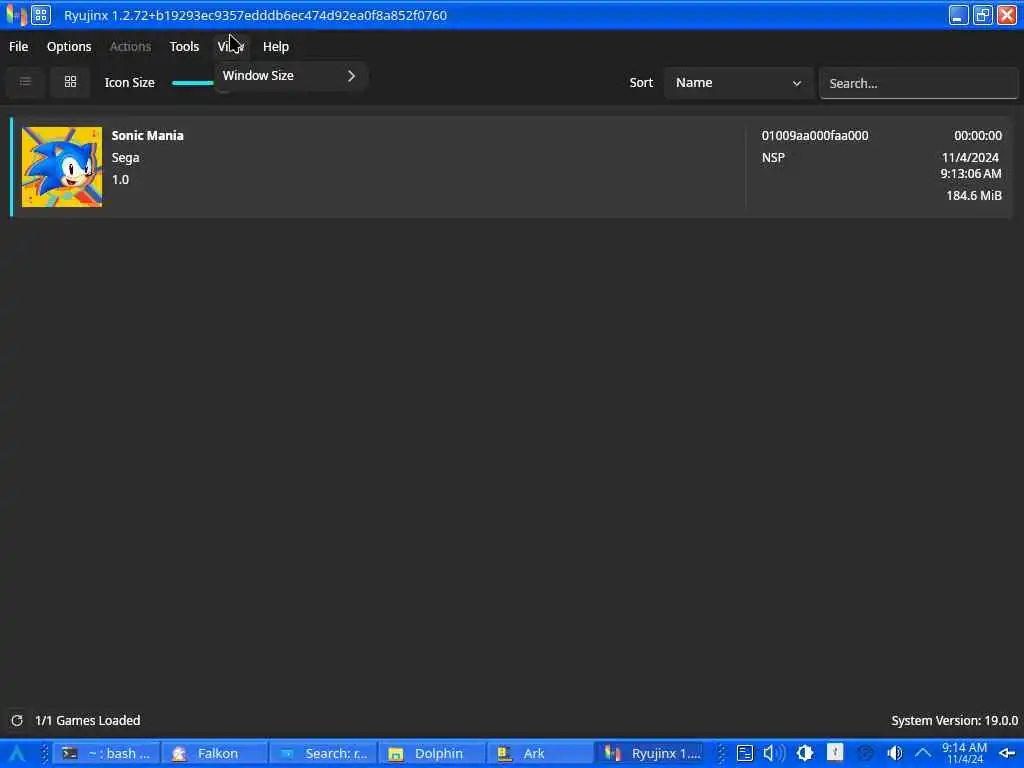Open the Window Size submenu
Screen dimensions: 1024x768
pyautogui.click(x=291, y=76)
